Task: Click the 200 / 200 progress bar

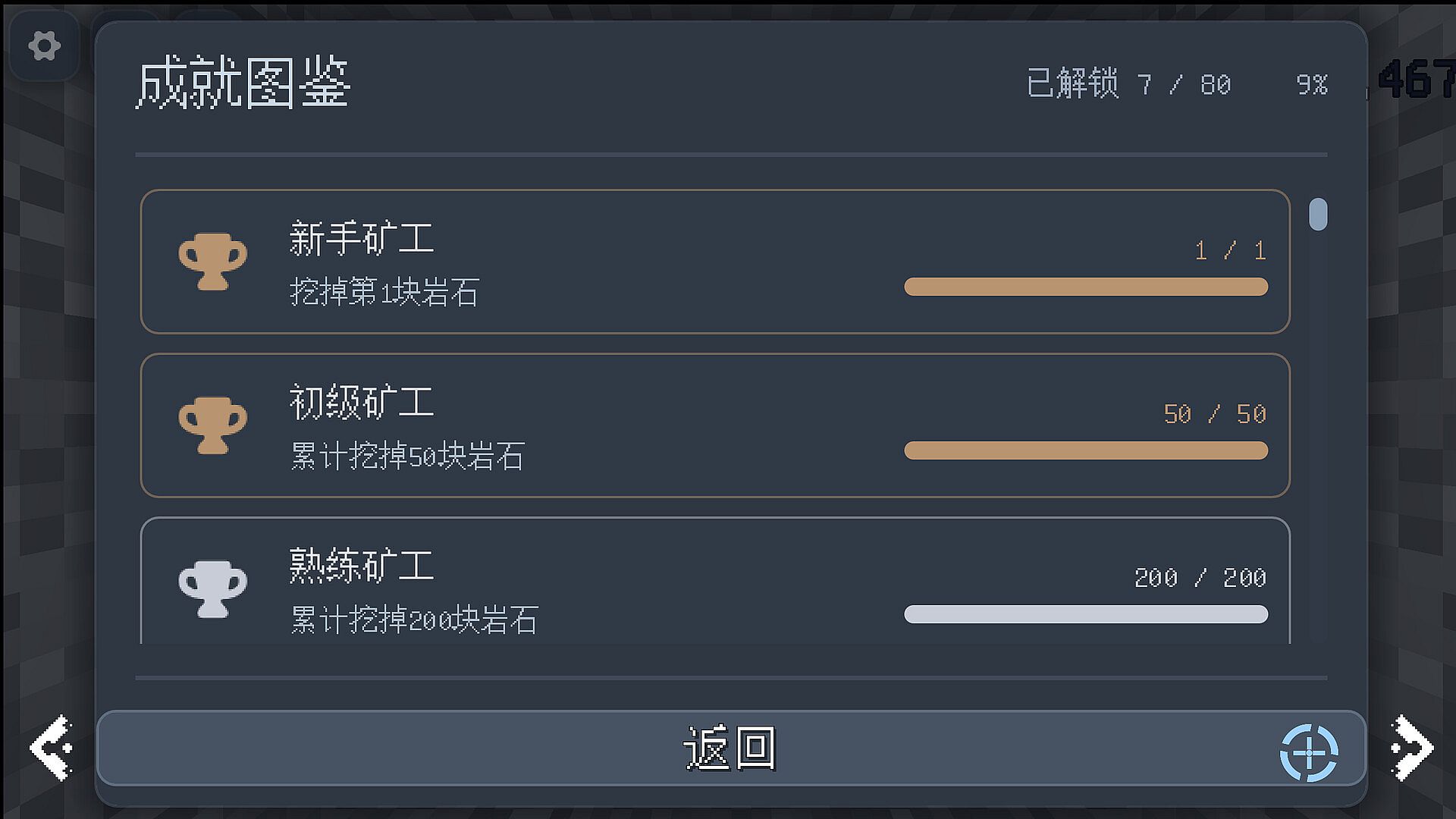Action: pos(1086,614)
